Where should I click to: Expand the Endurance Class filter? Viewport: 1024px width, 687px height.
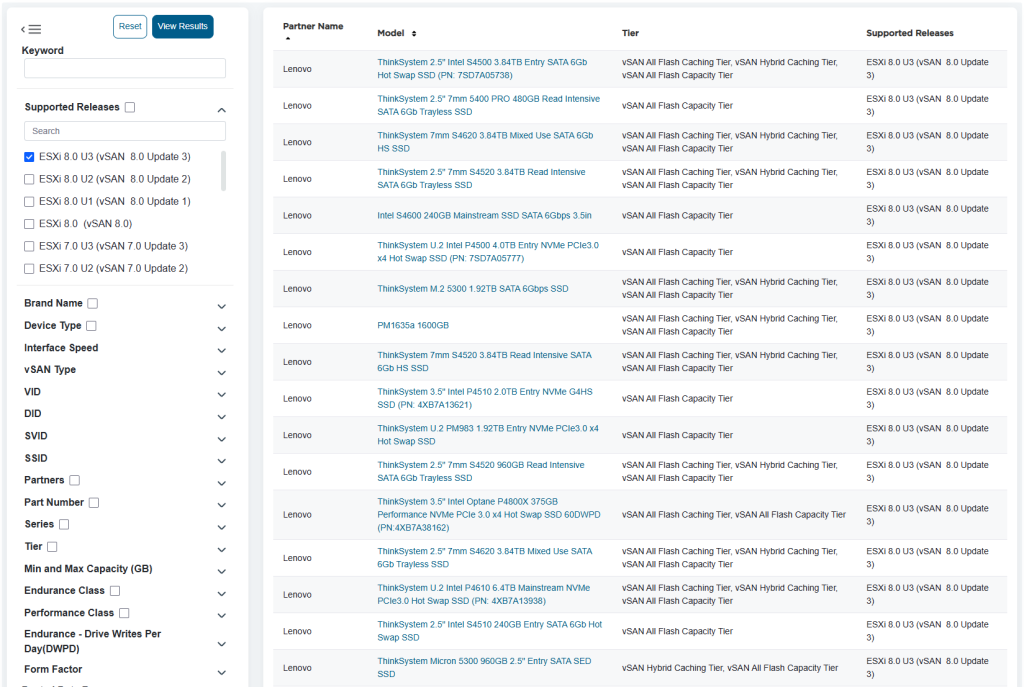[222, 594]
